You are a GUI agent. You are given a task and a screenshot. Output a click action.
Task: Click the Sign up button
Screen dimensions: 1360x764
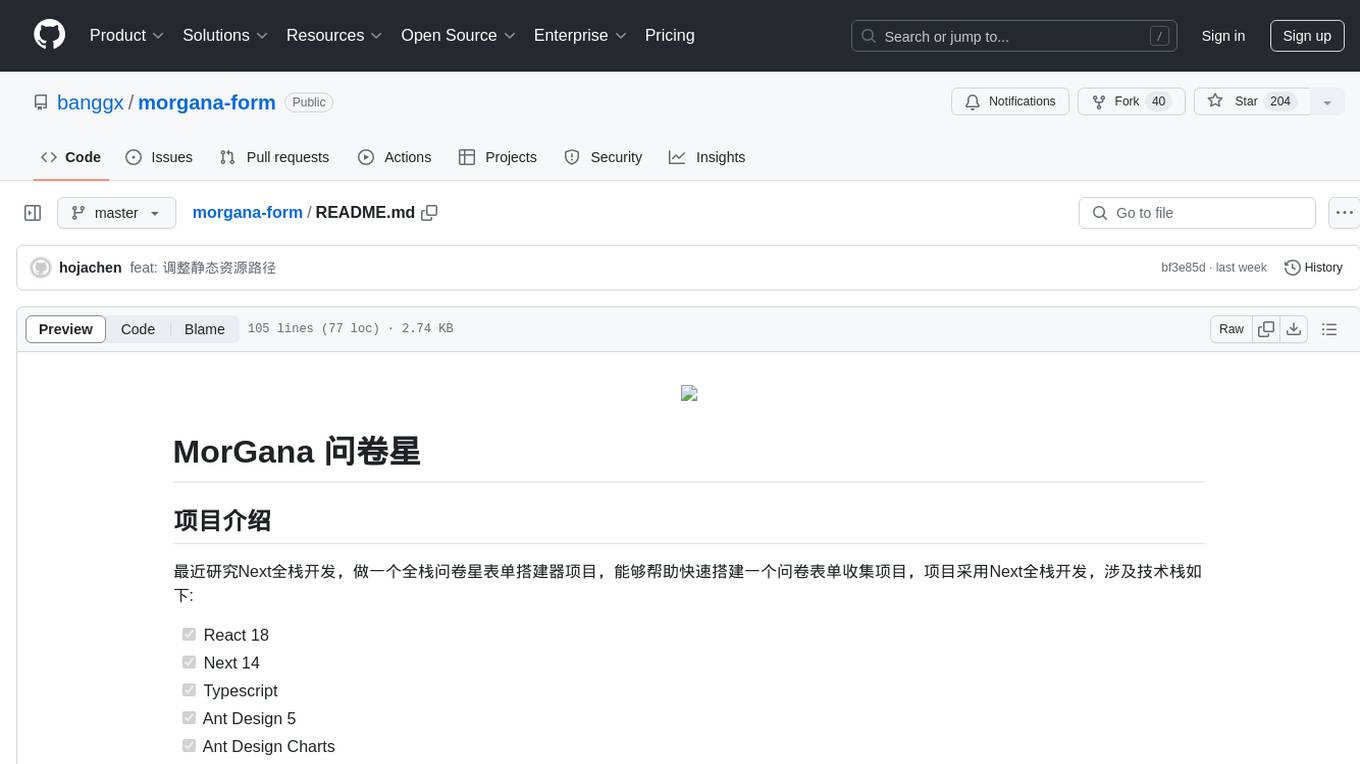click(x=1307, y=36)
